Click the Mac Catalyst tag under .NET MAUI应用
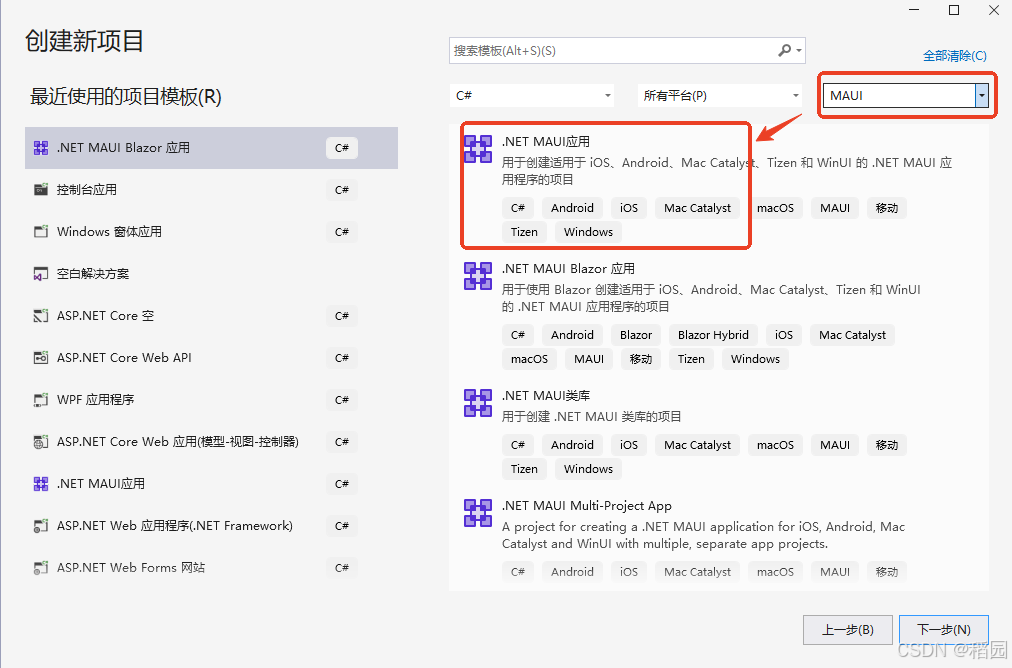This screenshot has width=1012, height=668. (x=697, y=208)
